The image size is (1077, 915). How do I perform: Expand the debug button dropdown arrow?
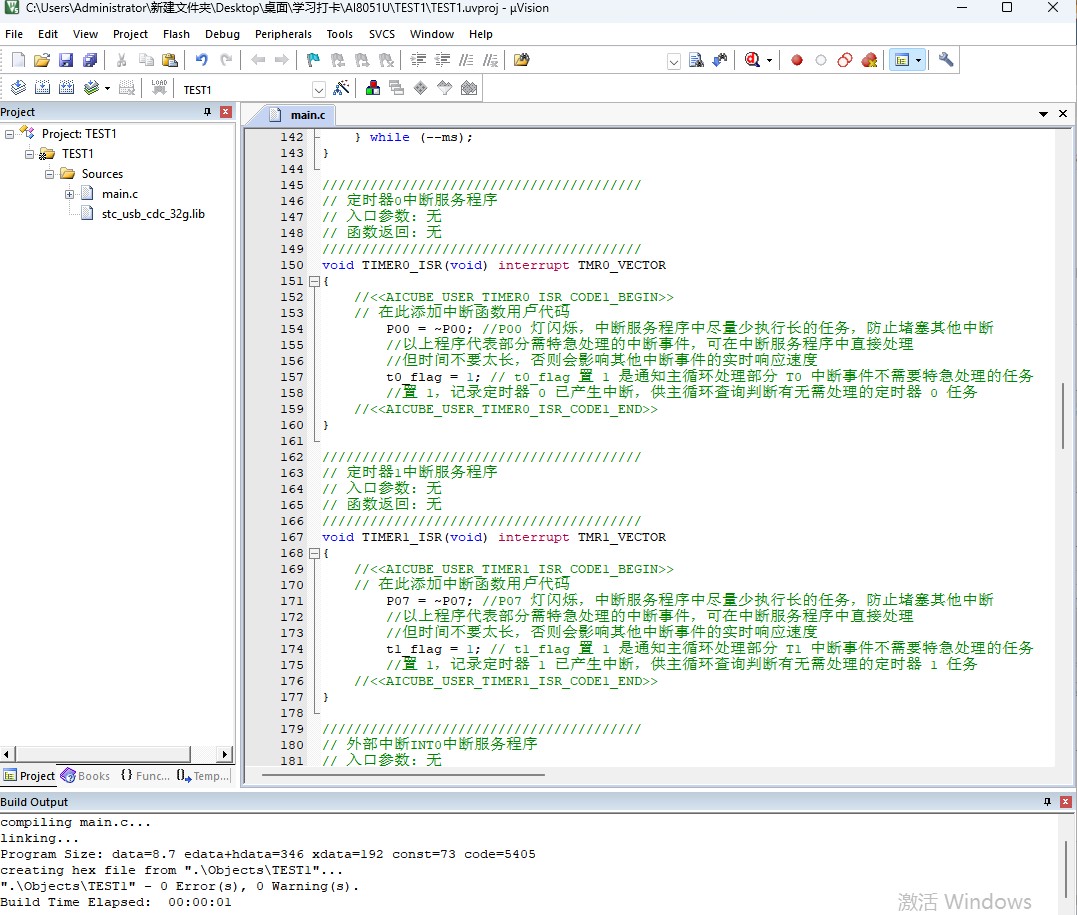coord(769,60)
